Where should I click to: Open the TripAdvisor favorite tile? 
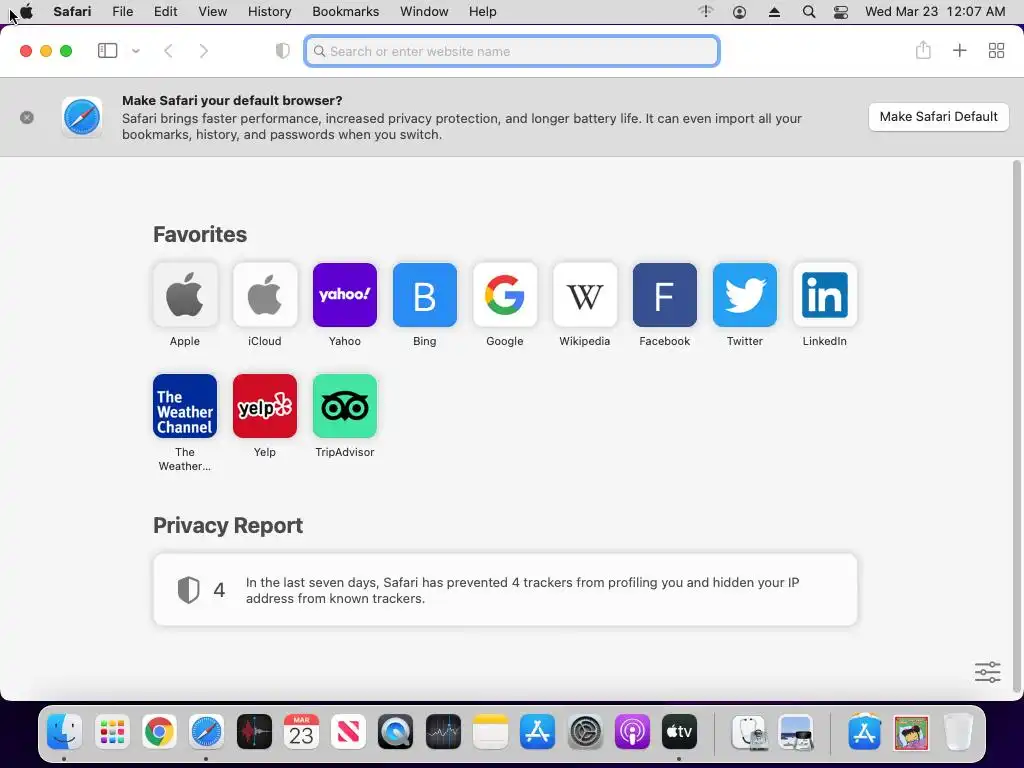(x=345, y=406)
